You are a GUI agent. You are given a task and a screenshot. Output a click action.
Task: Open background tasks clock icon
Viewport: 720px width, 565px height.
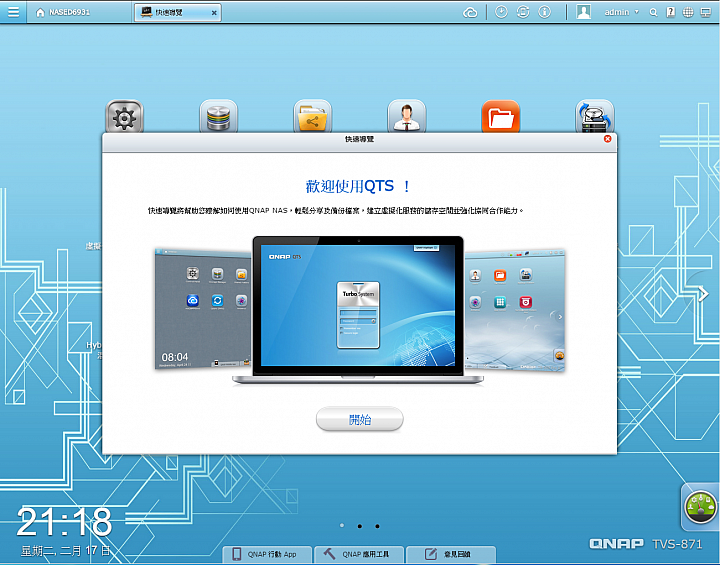501,12
